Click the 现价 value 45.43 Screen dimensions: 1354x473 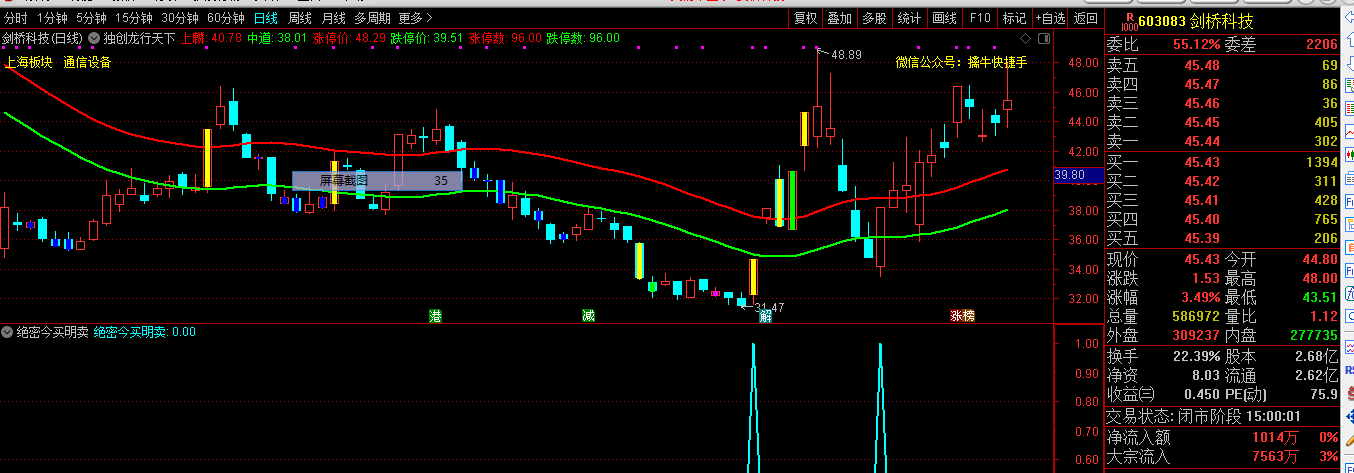(x=1202, y=259)
